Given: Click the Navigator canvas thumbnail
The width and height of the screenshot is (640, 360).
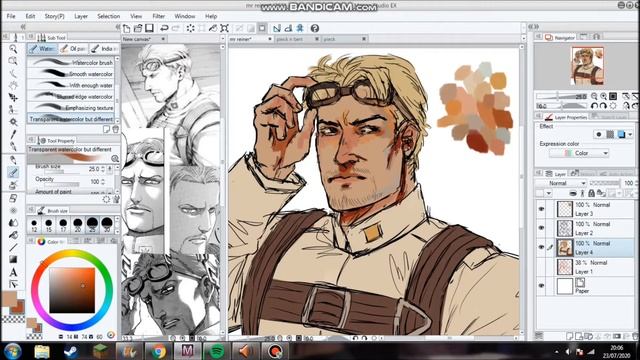Looking at the screenshot, I should coord(587,65).
